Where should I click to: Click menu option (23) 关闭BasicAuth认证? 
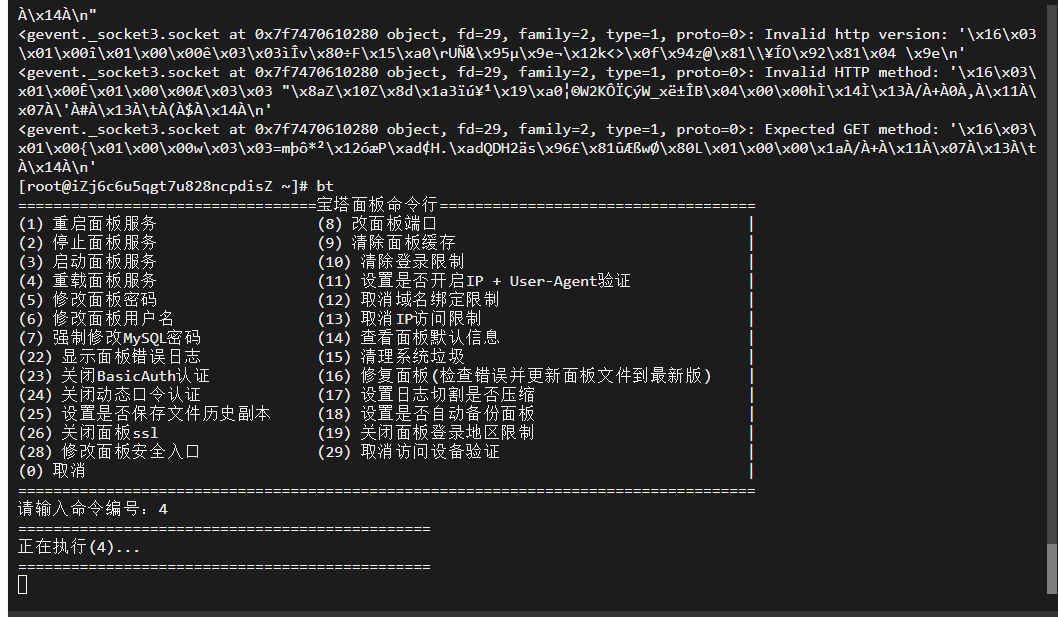(x=114, y=375)
